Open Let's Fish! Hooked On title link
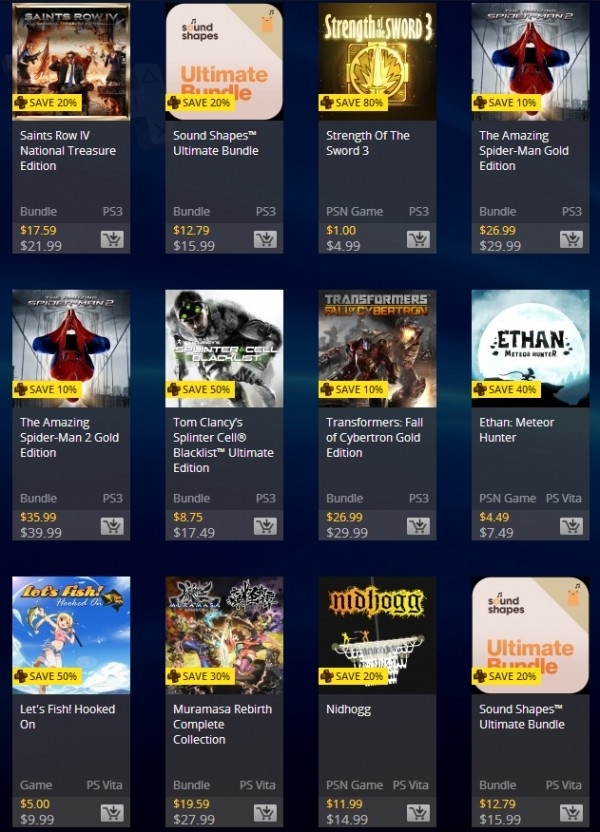 (67, 717)
